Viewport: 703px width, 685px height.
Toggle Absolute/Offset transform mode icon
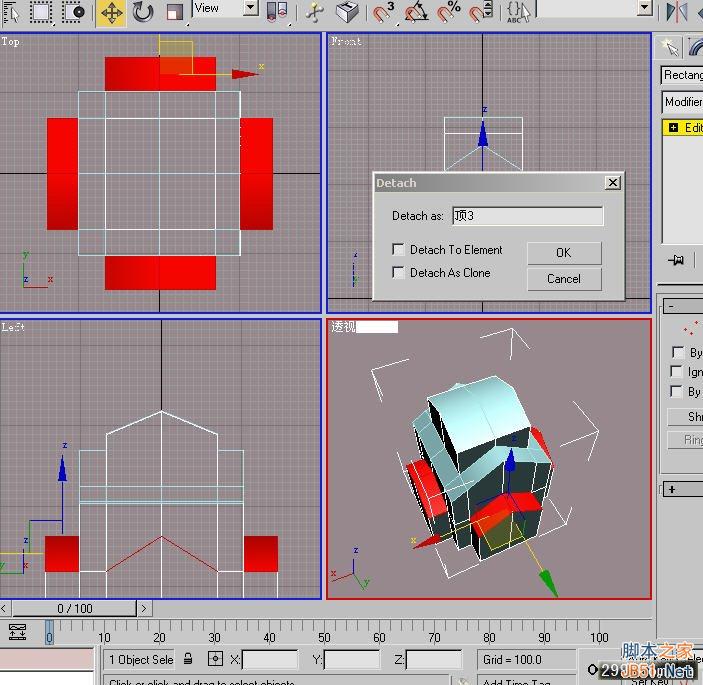(x=215, y=659)
